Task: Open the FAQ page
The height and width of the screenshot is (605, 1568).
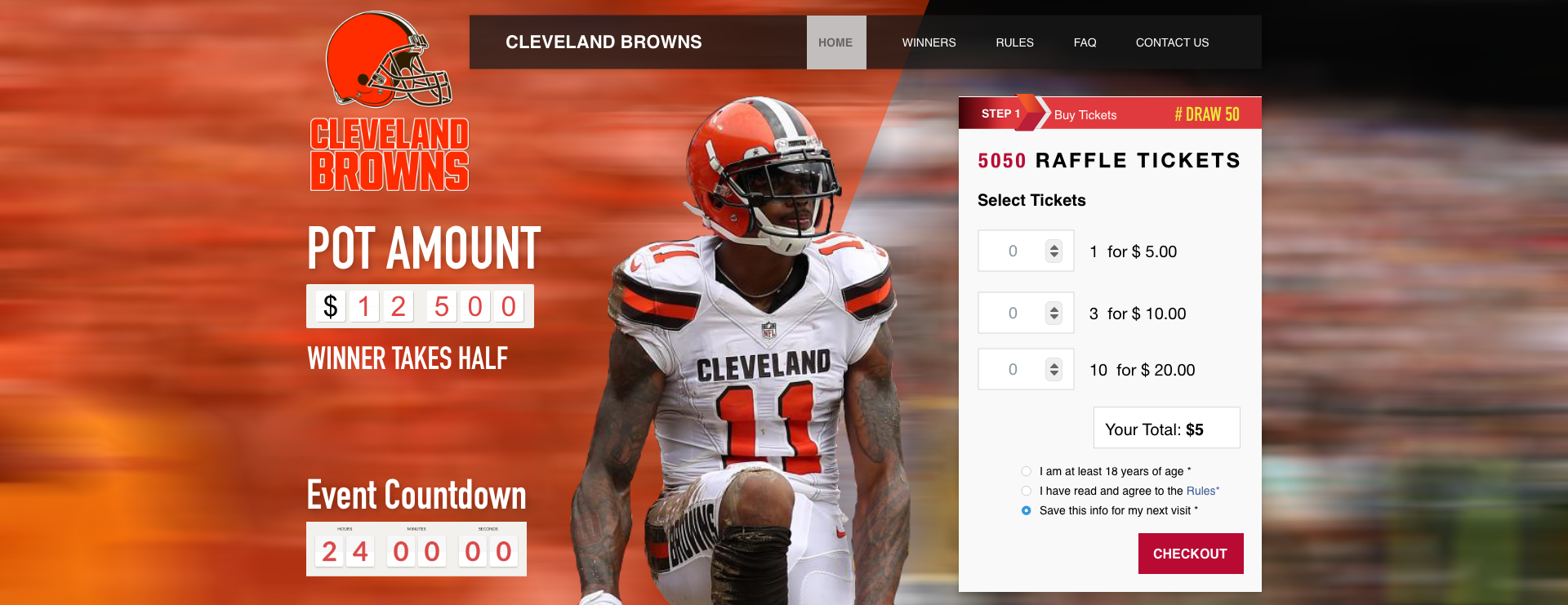Action: [1085, 42]
